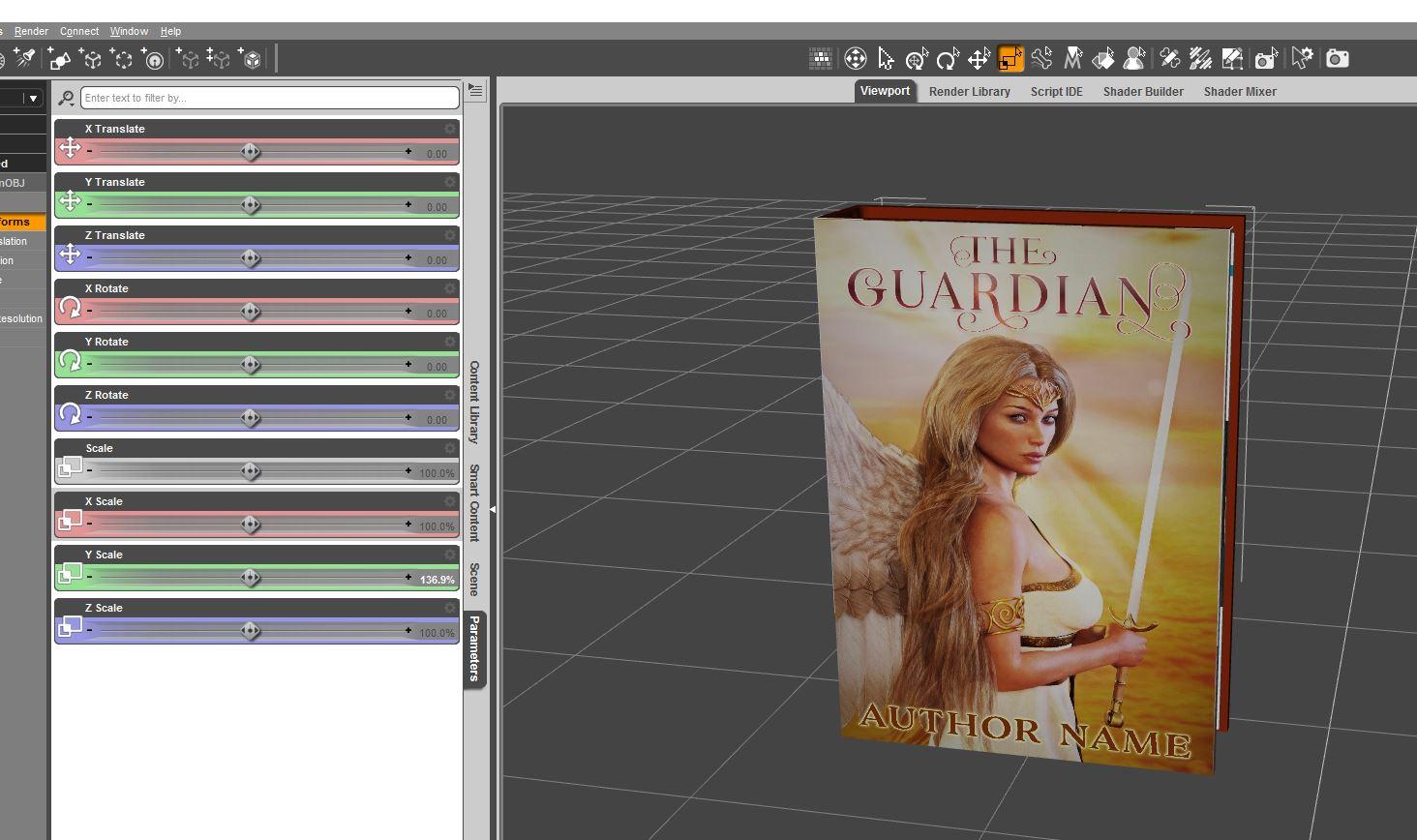Select the Node Selection arrow tool
Viewport: 1417px width, 840px height.
(886, 59)
